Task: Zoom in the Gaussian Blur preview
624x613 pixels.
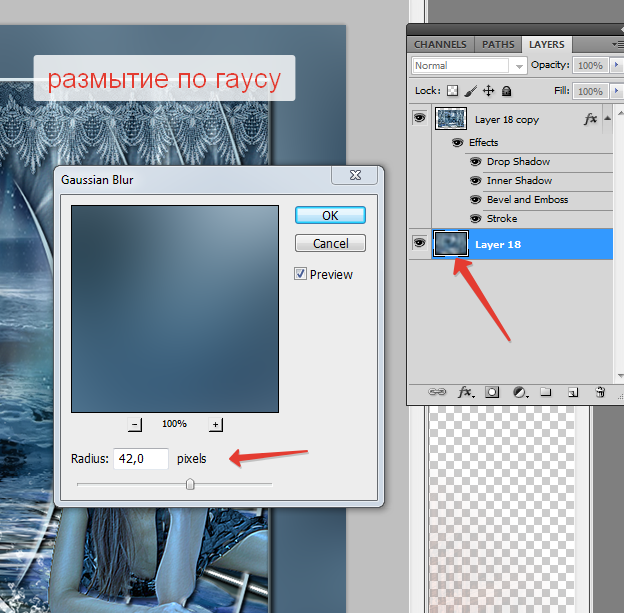Action: (x=216, y=425)
